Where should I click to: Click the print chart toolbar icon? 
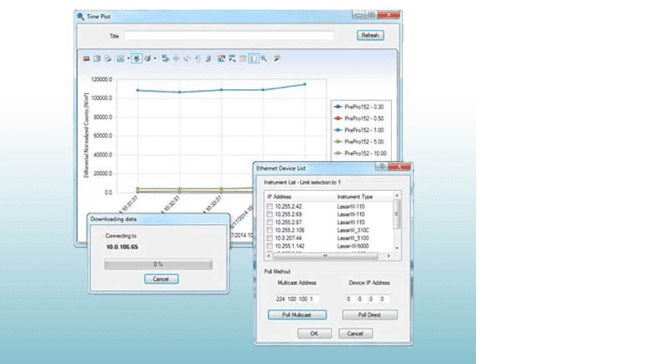108,59
